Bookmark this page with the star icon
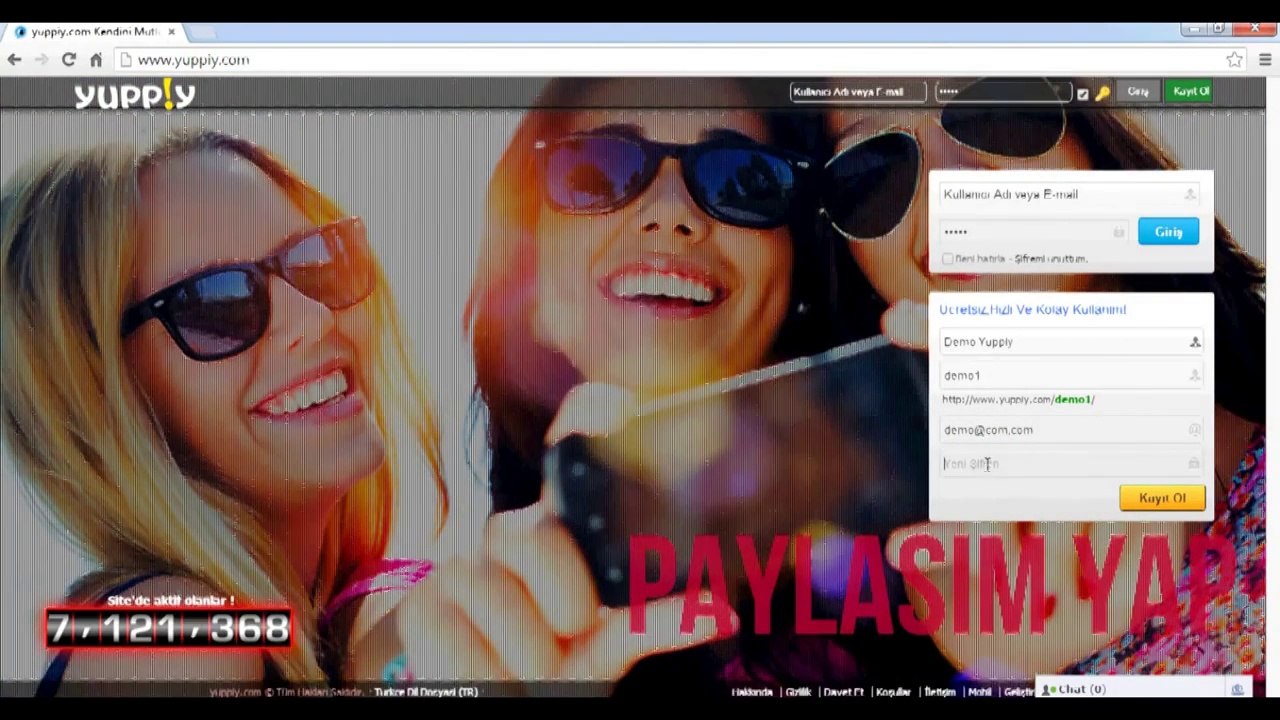This screenshot has width=1280, height=720. coord(1235,60)
